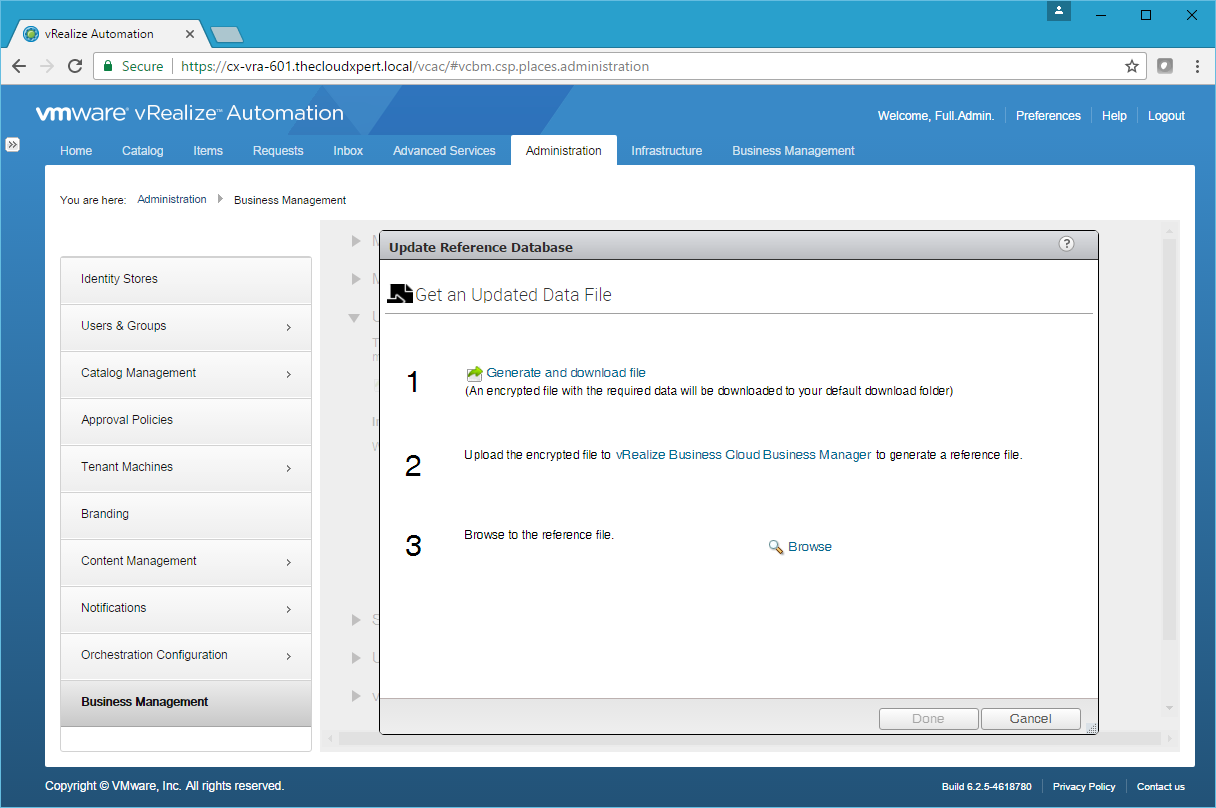The image size is (1216, 808).
Task: Switch to Infrastructure tab
Action: (666, 151)
